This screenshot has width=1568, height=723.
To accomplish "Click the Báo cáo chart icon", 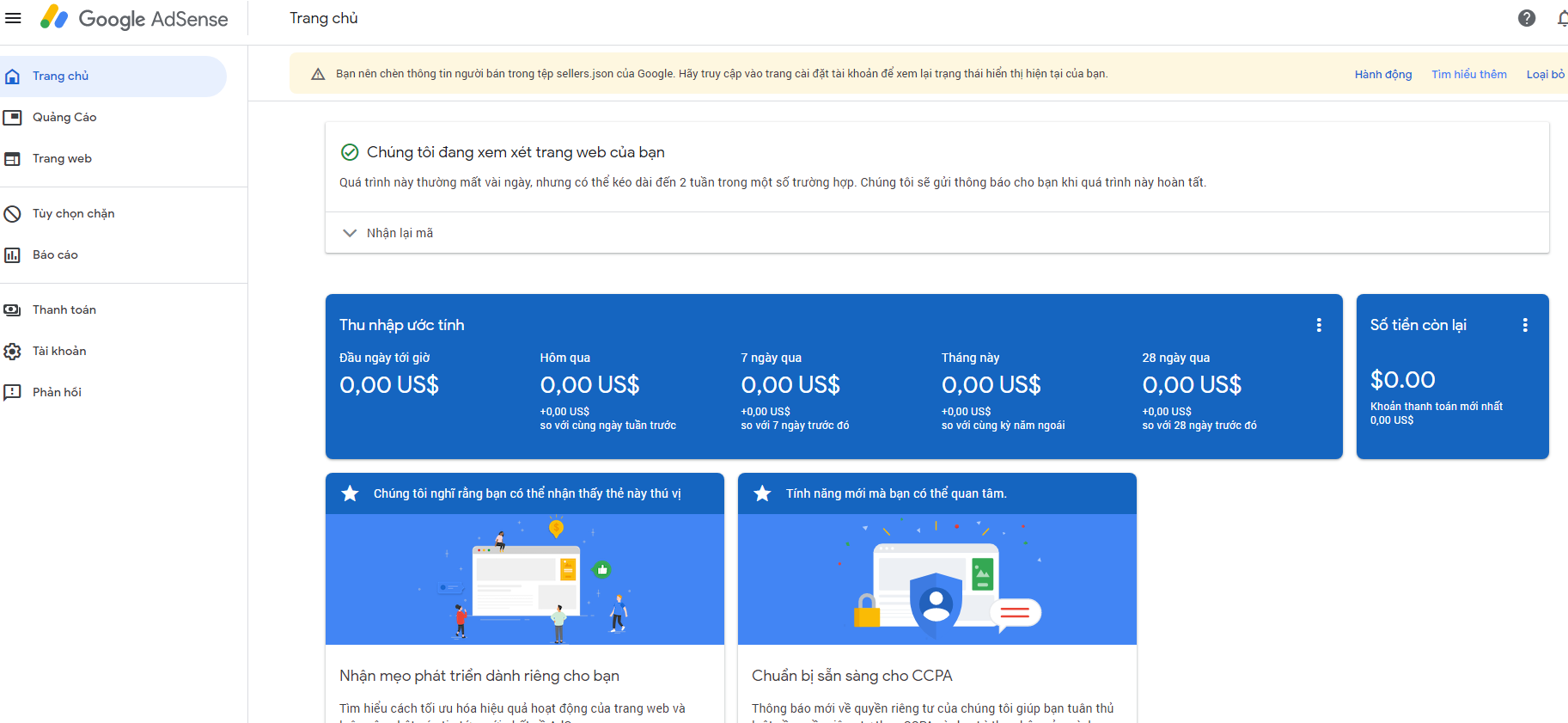I will (x=12, y=255).
